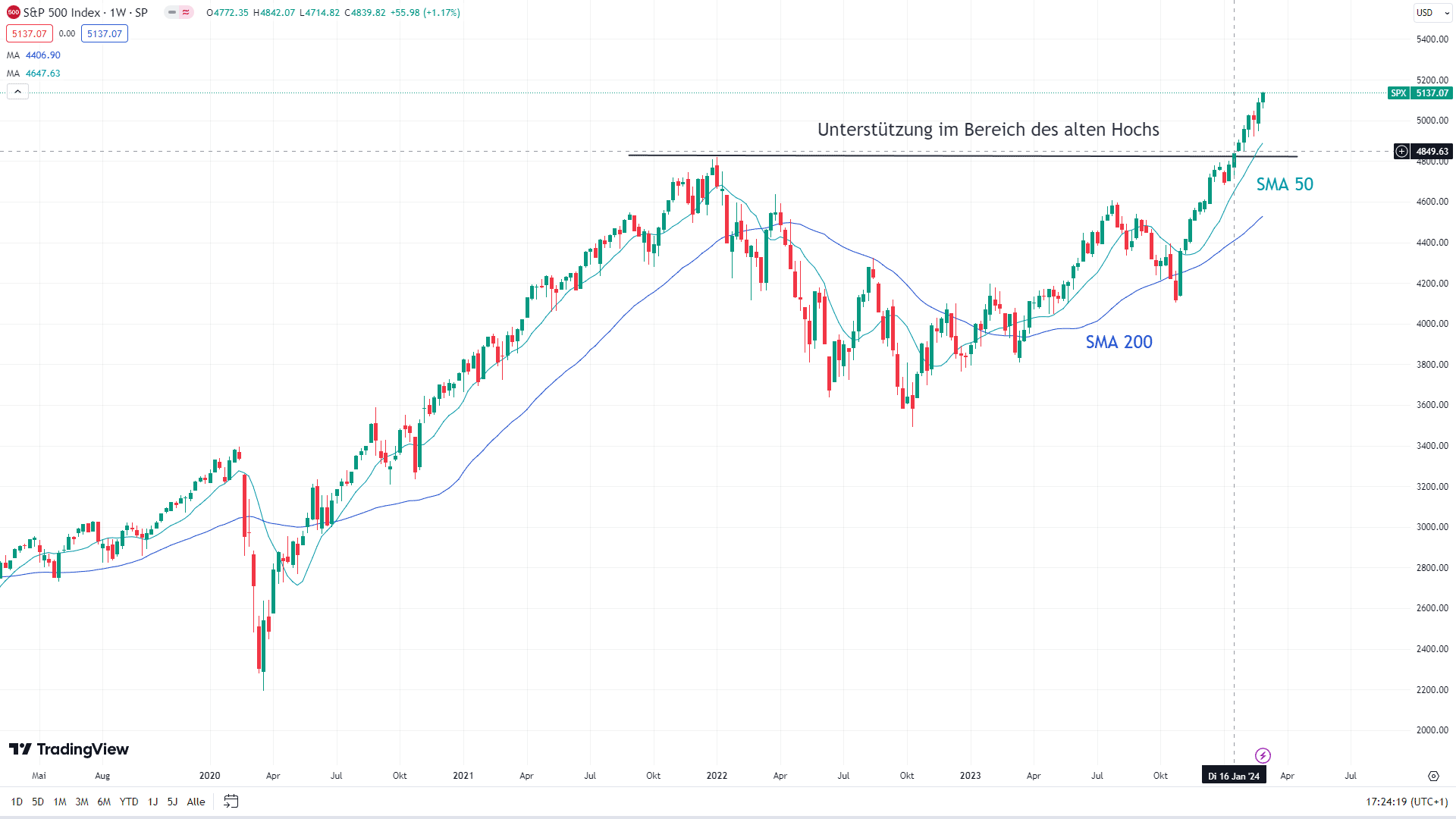
Task: Set time range to Alle
Action: [x=196, y=802]
